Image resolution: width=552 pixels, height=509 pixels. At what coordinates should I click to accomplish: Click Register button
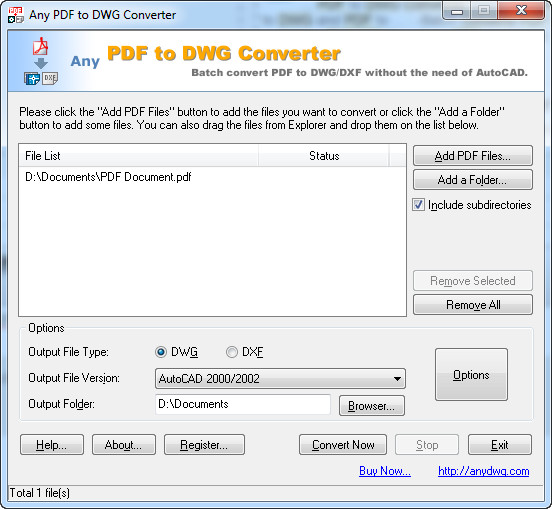pyautogui.click(x=204, y=445)
